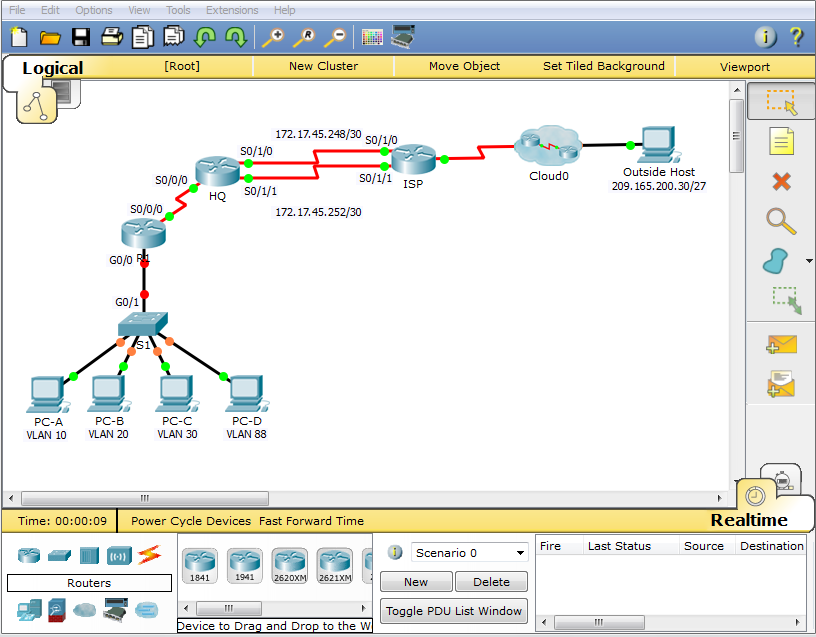Switch to the Logical workspace tab

tap(52, 67)
